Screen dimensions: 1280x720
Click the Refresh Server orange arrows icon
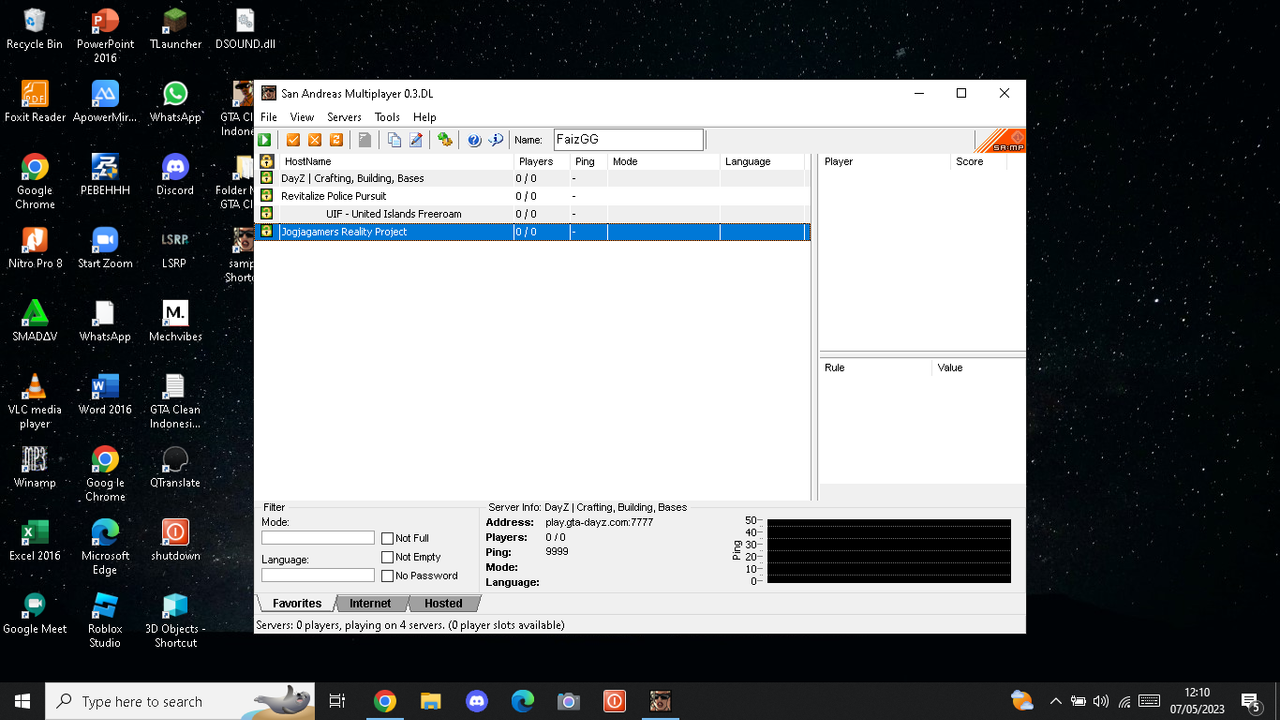point(336,140)
